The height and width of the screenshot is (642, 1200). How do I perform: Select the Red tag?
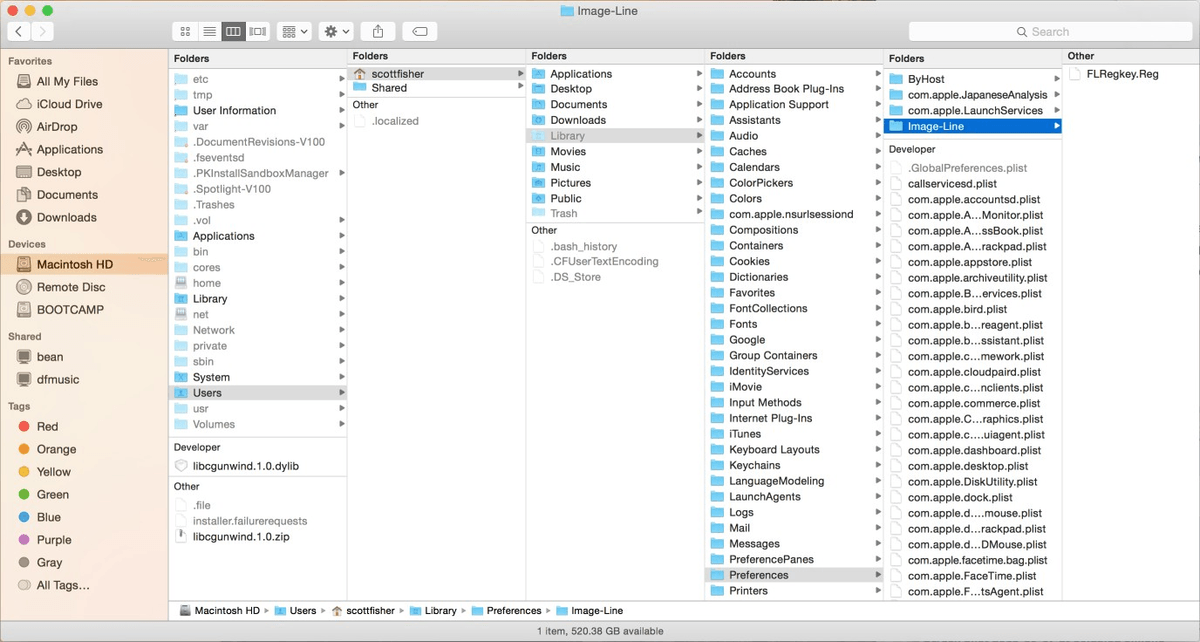(47, 426)
